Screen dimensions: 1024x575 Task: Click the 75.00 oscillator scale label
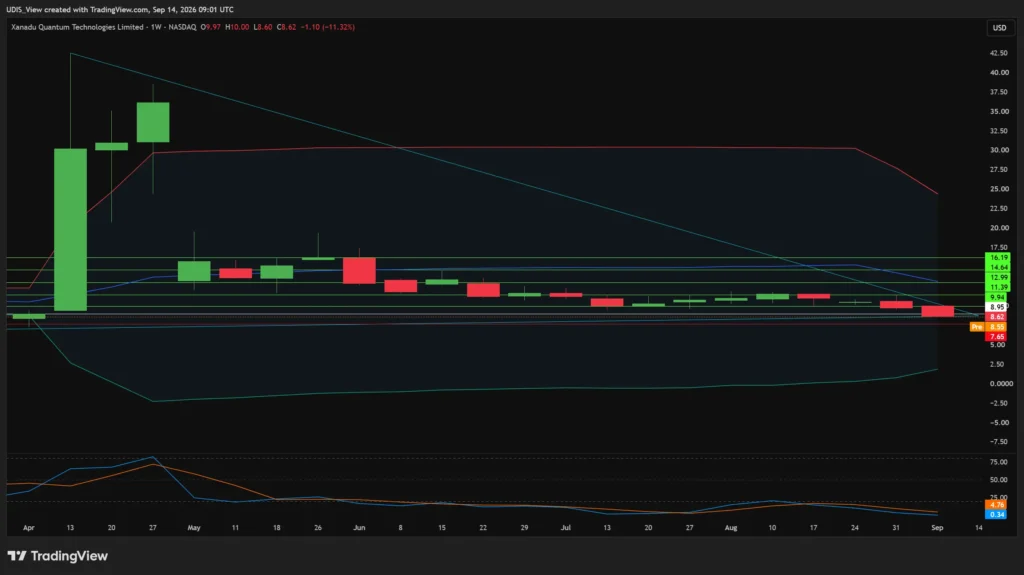[999, 462]
